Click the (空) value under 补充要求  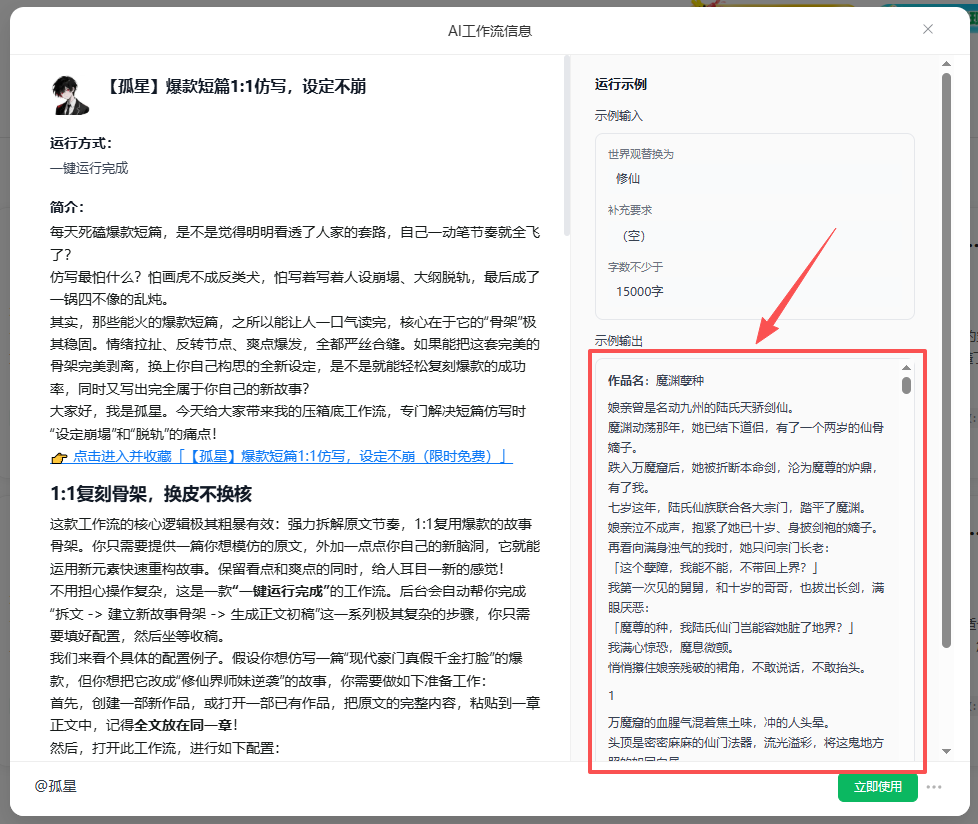(634, 235)
